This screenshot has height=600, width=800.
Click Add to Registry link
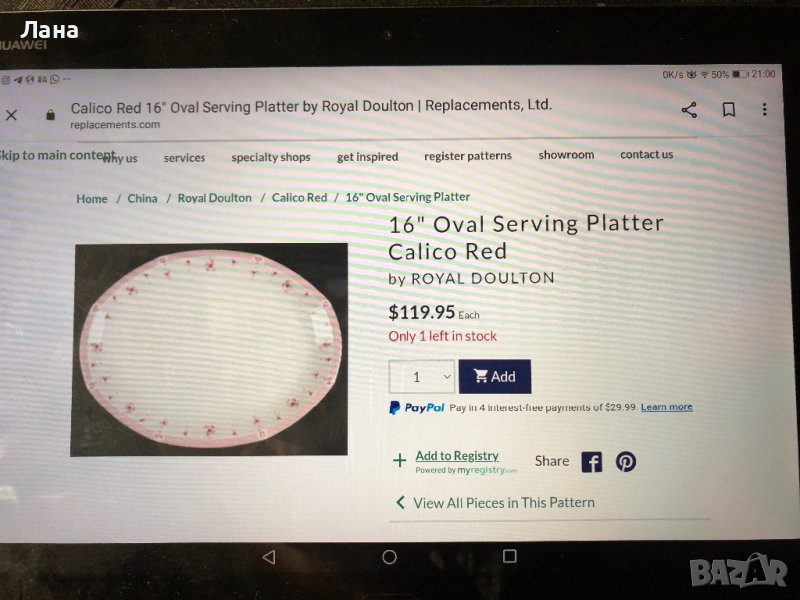[457, 456]
